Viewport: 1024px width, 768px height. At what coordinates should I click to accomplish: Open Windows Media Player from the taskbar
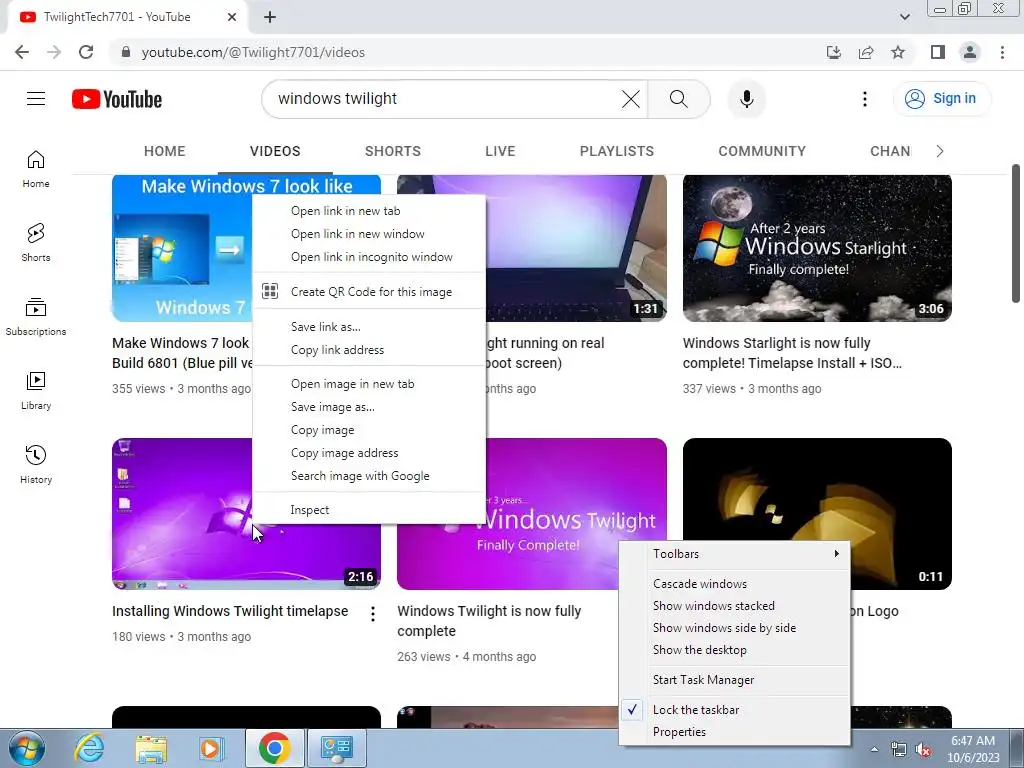pyautogui.click(x=210, y=748)
